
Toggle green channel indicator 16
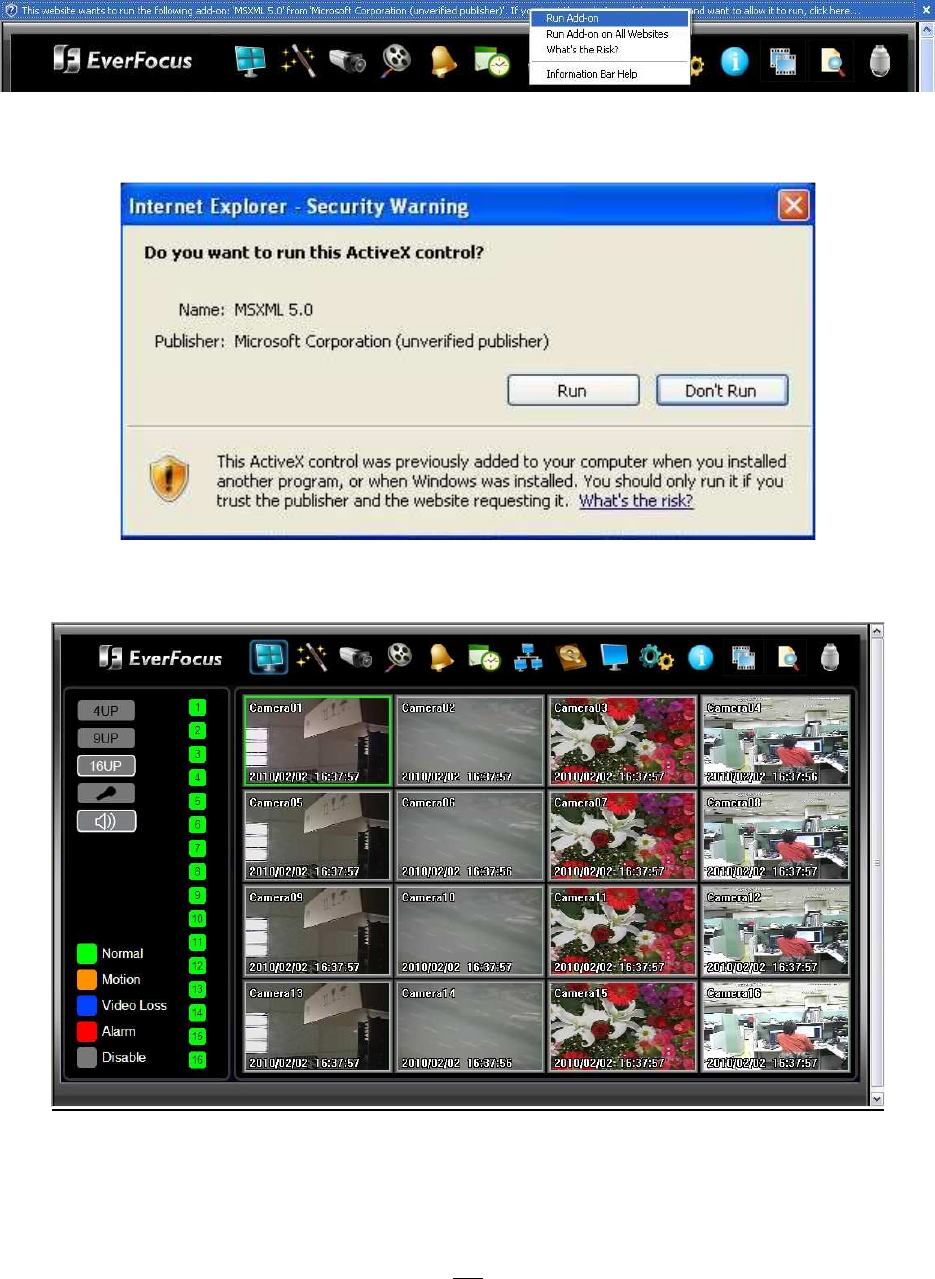tap(198, 1059)
